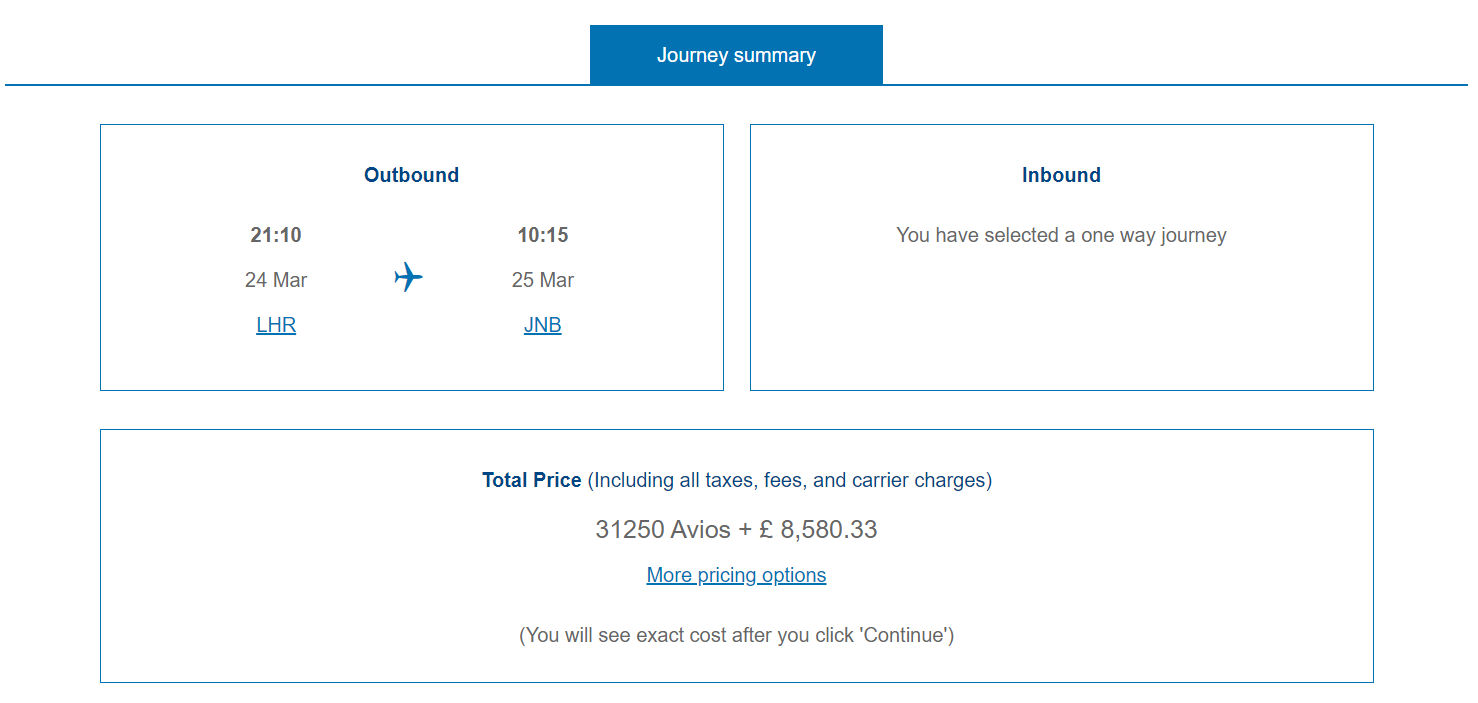Viewport: 1478px width, 703px height.
Task: Click the exact cost after Continue note
Action: pos(736,635)
